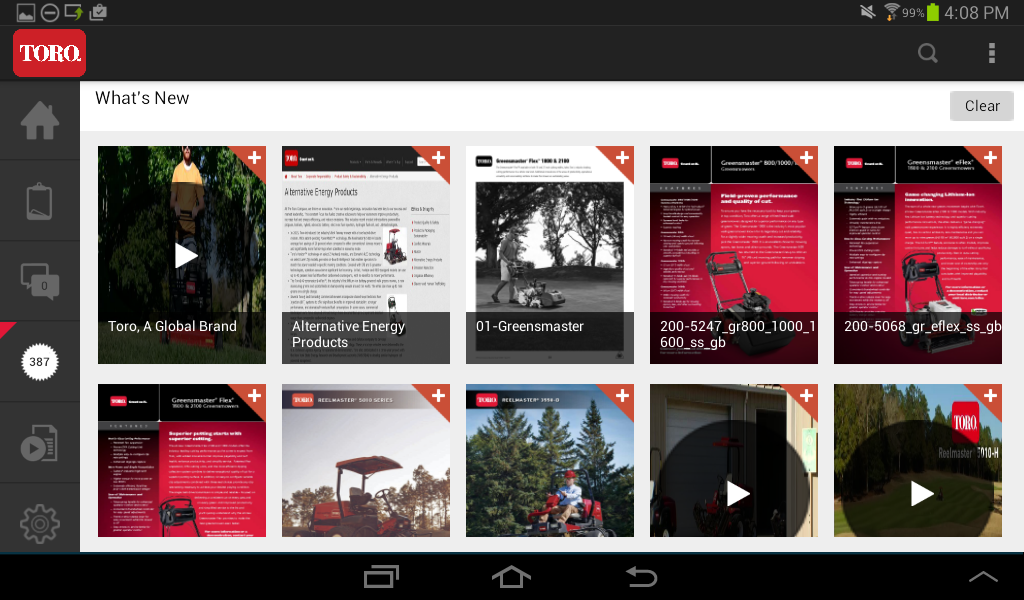Tap Android home navigation button
Viewport: 1024px width, 600px height.
point(511,576)
